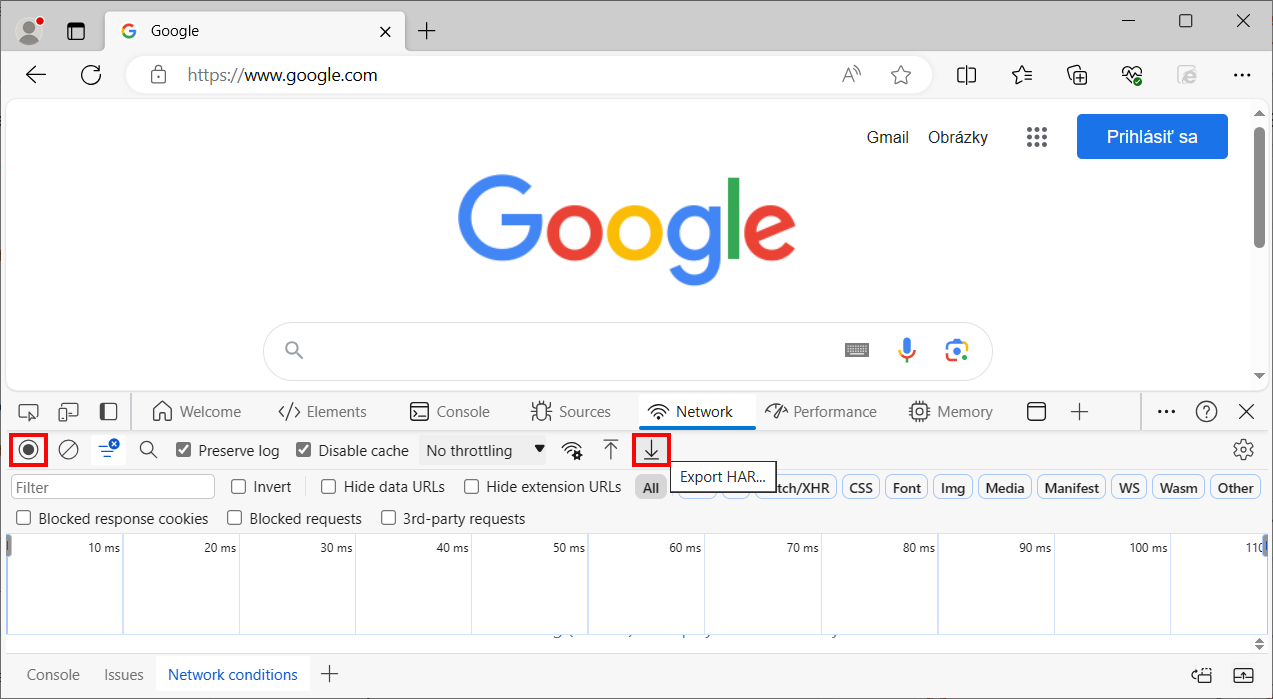Enable Hide data URLs
The height and width of the screenshot is (699, 1273).
pos(328,487)
